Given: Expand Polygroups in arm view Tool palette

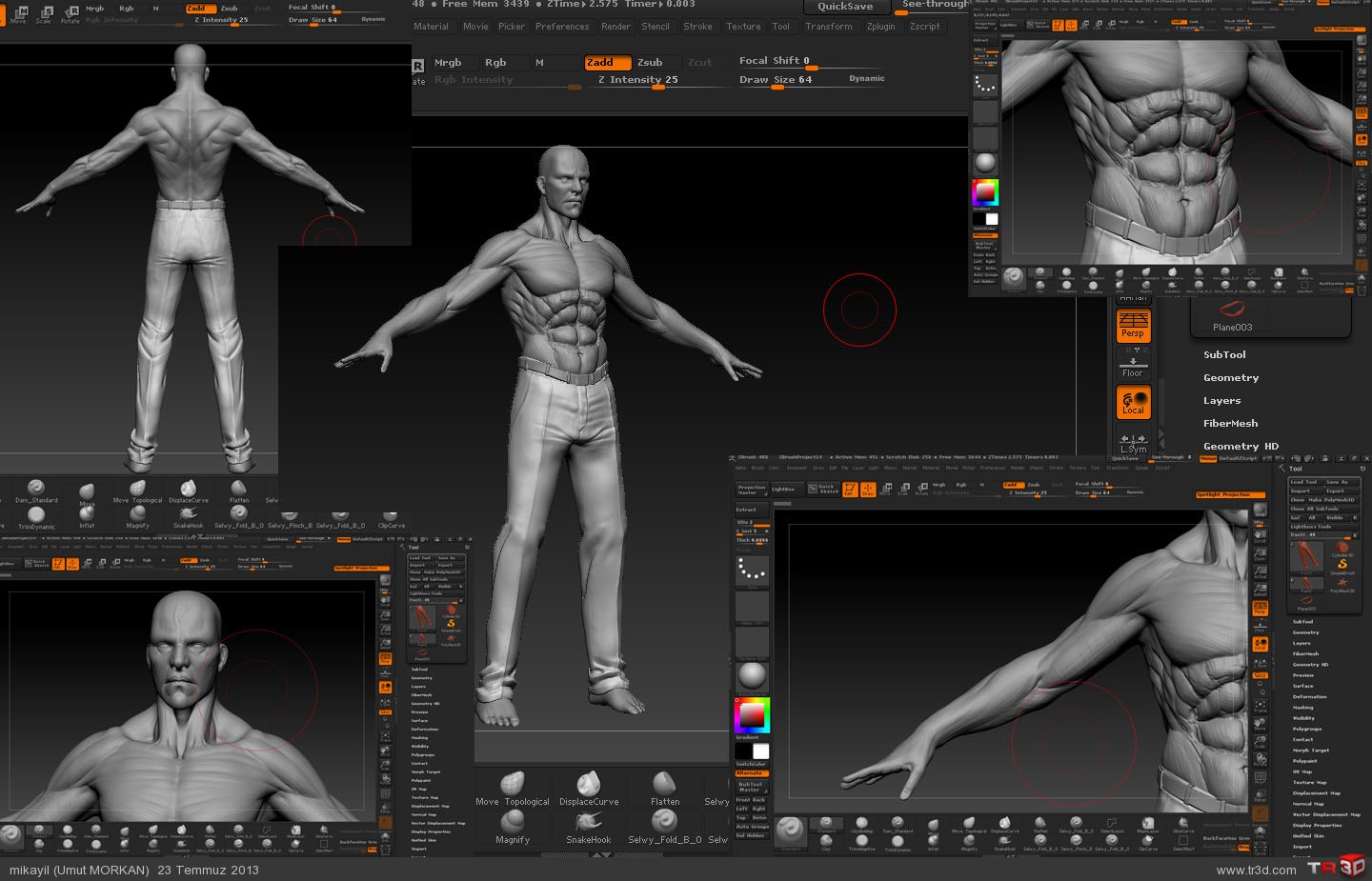Looking at the screenshot, I should coord(1306,729).
